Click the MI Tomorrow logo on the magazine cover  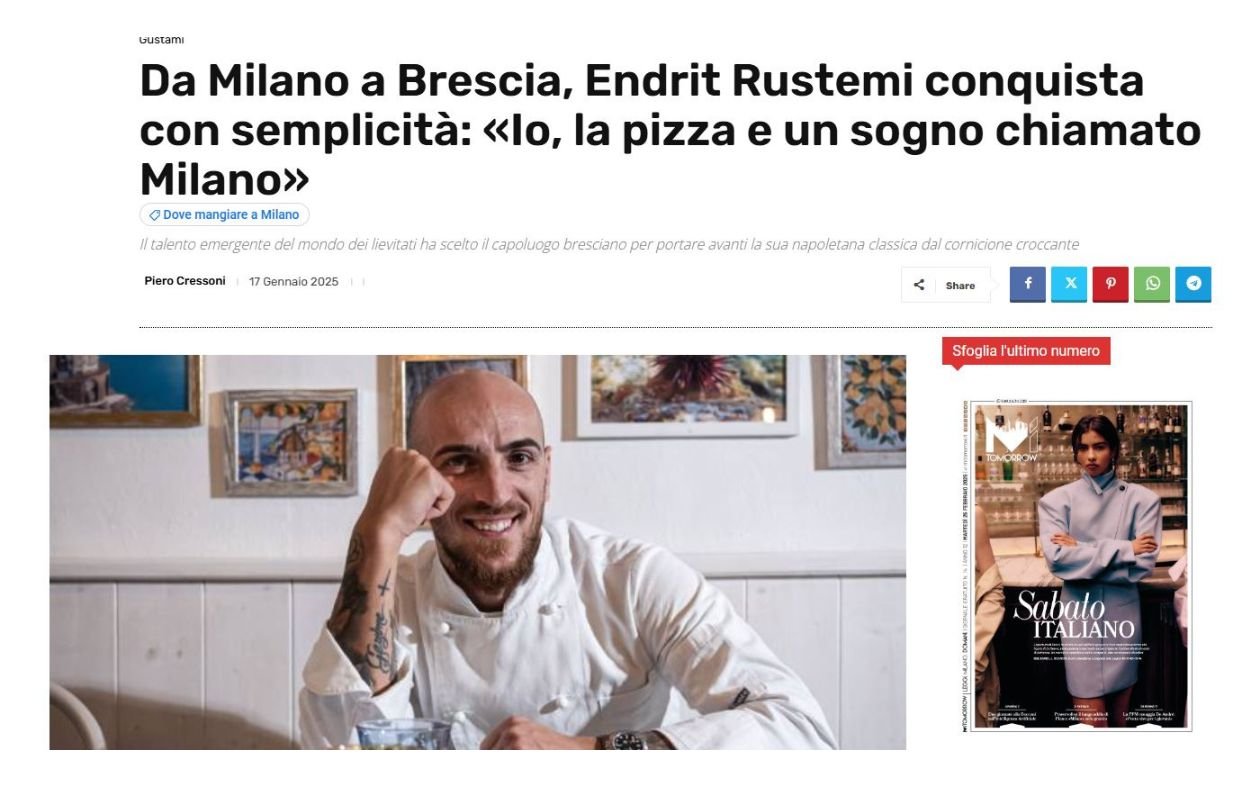[x=1012, y=437]
